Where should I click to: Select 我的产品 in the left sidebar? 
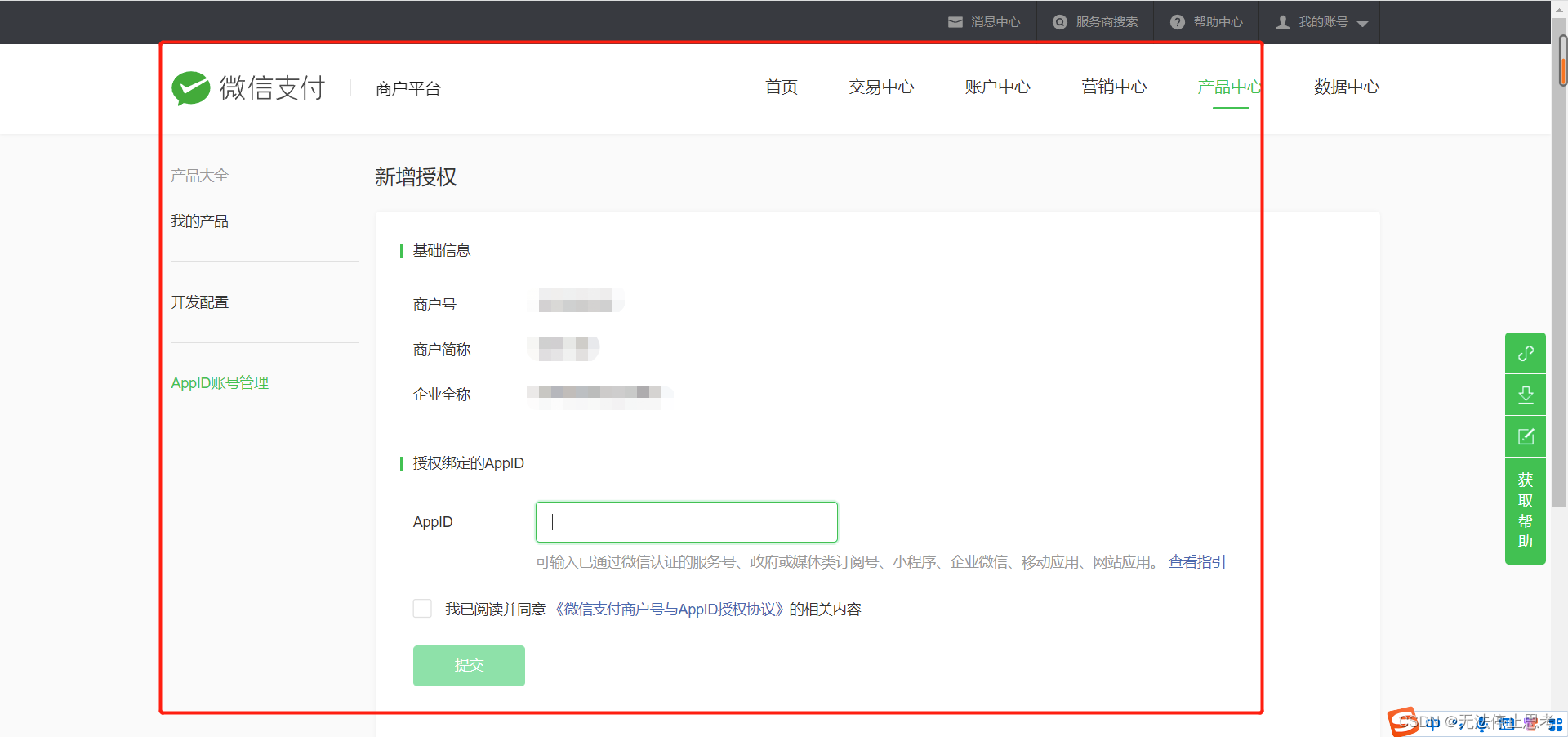[199, 221]
